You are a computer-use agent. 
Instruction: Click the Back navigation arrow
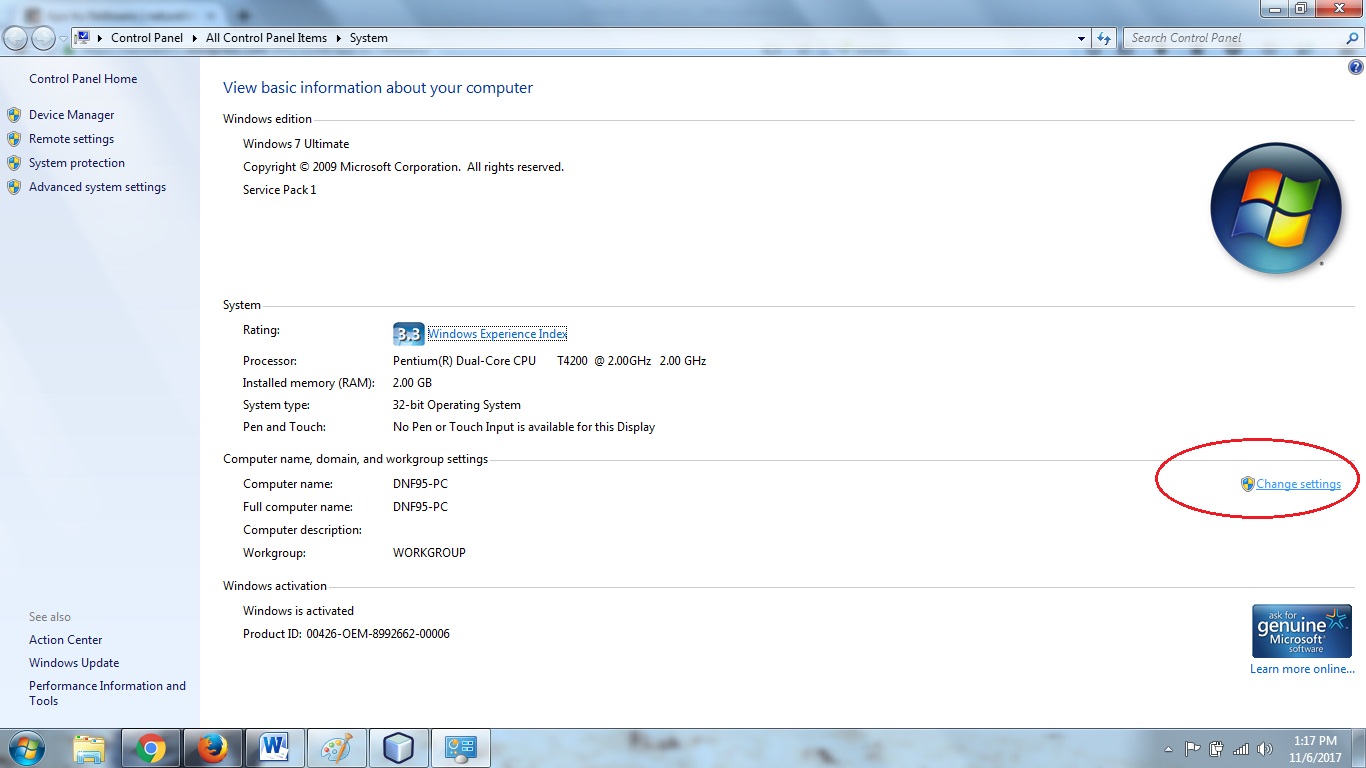16,38
